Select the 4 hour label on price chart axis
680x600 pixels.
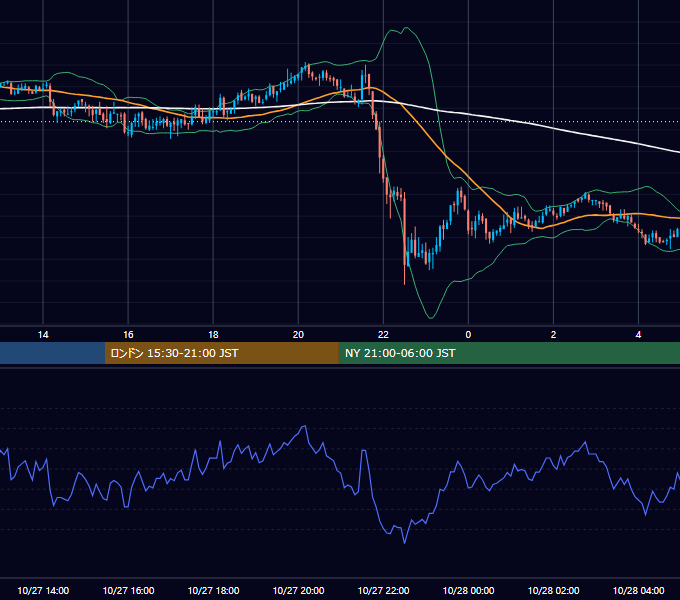(x=638, y=335)
